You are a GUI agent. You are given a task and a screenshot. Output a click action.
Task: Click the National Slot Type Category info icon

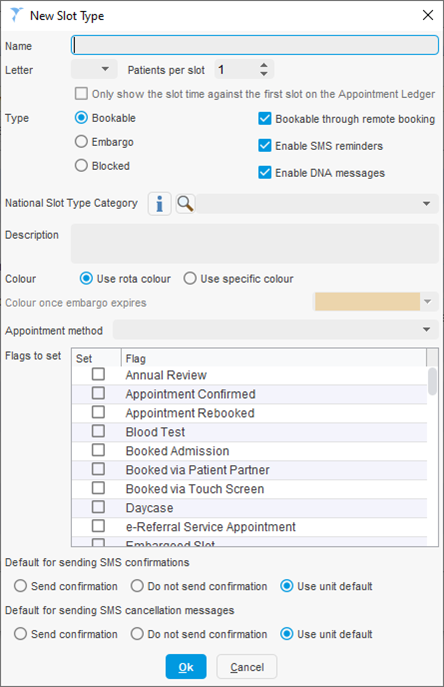[x=160, y=204]
